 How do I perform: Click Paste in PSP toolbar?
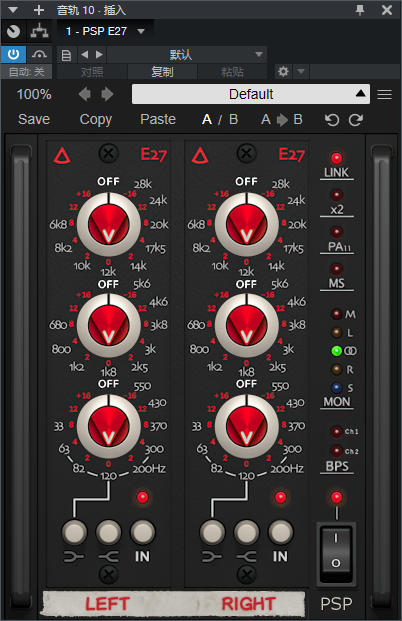pyautogui.click(x=158, y=119)
